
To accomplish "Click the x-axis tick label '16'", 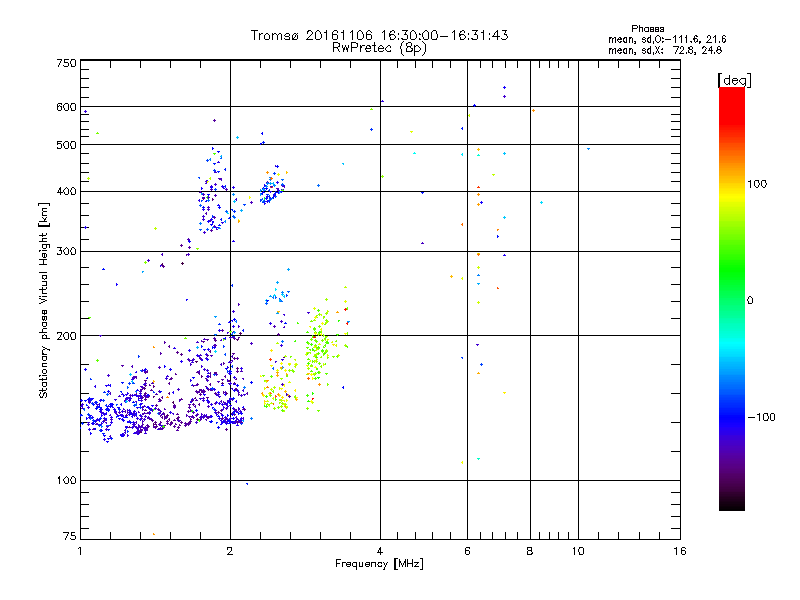I will coord(680,551).
